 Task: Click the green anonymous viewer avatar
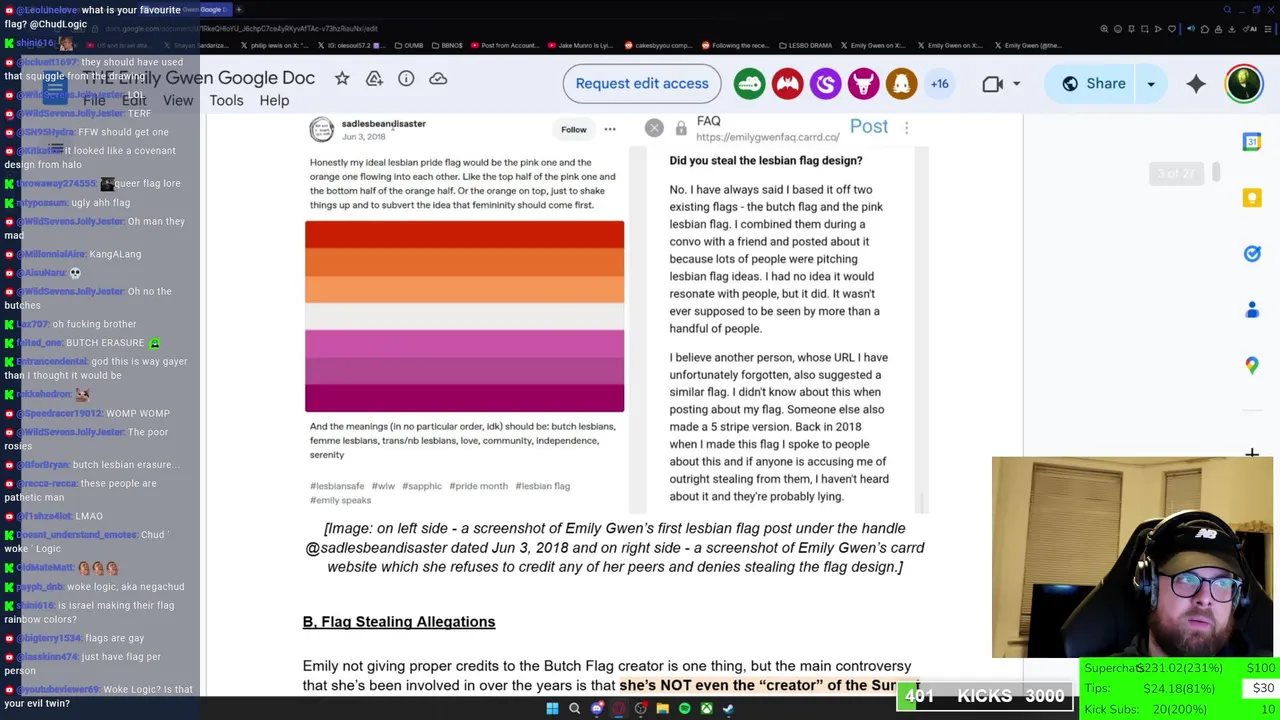click(750, 84)
